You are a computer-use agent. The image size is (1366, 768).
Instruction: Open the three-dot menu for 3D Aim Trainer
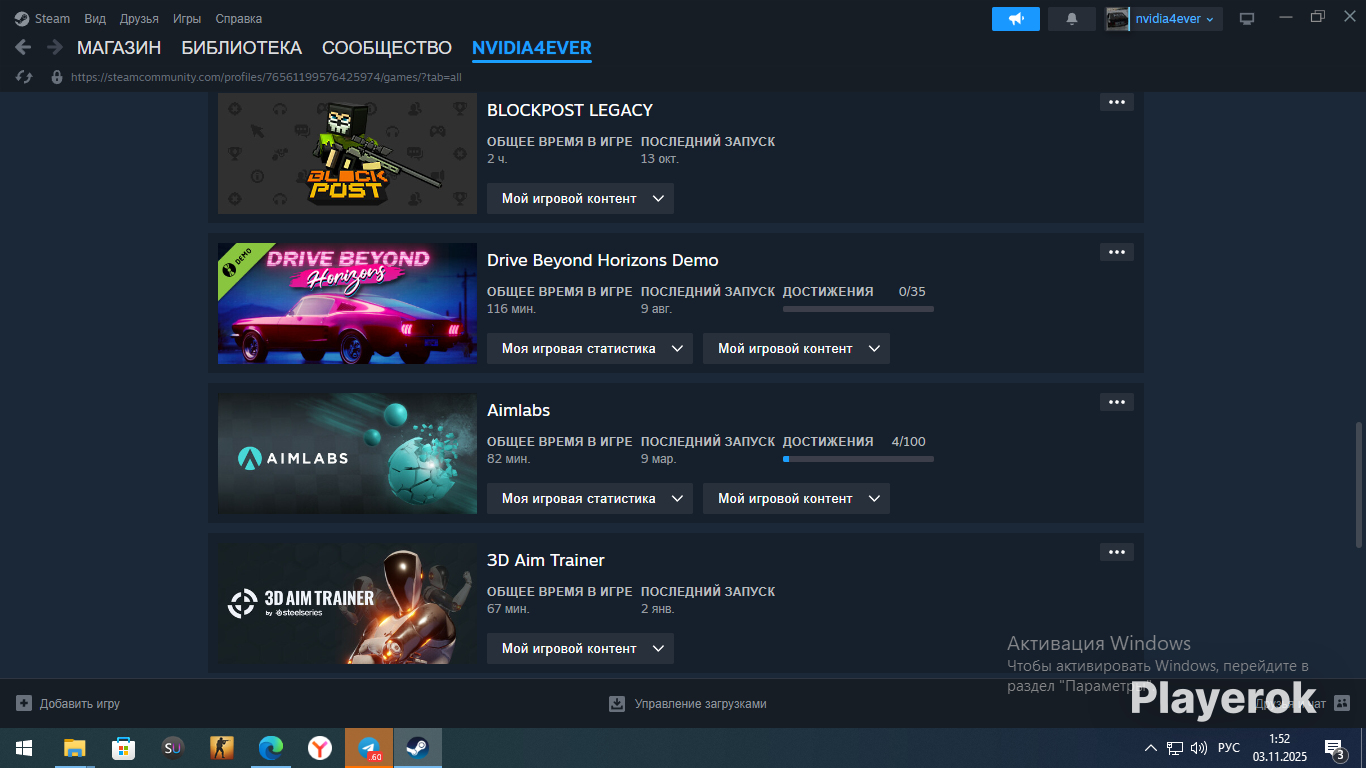tap(1117, 552)
